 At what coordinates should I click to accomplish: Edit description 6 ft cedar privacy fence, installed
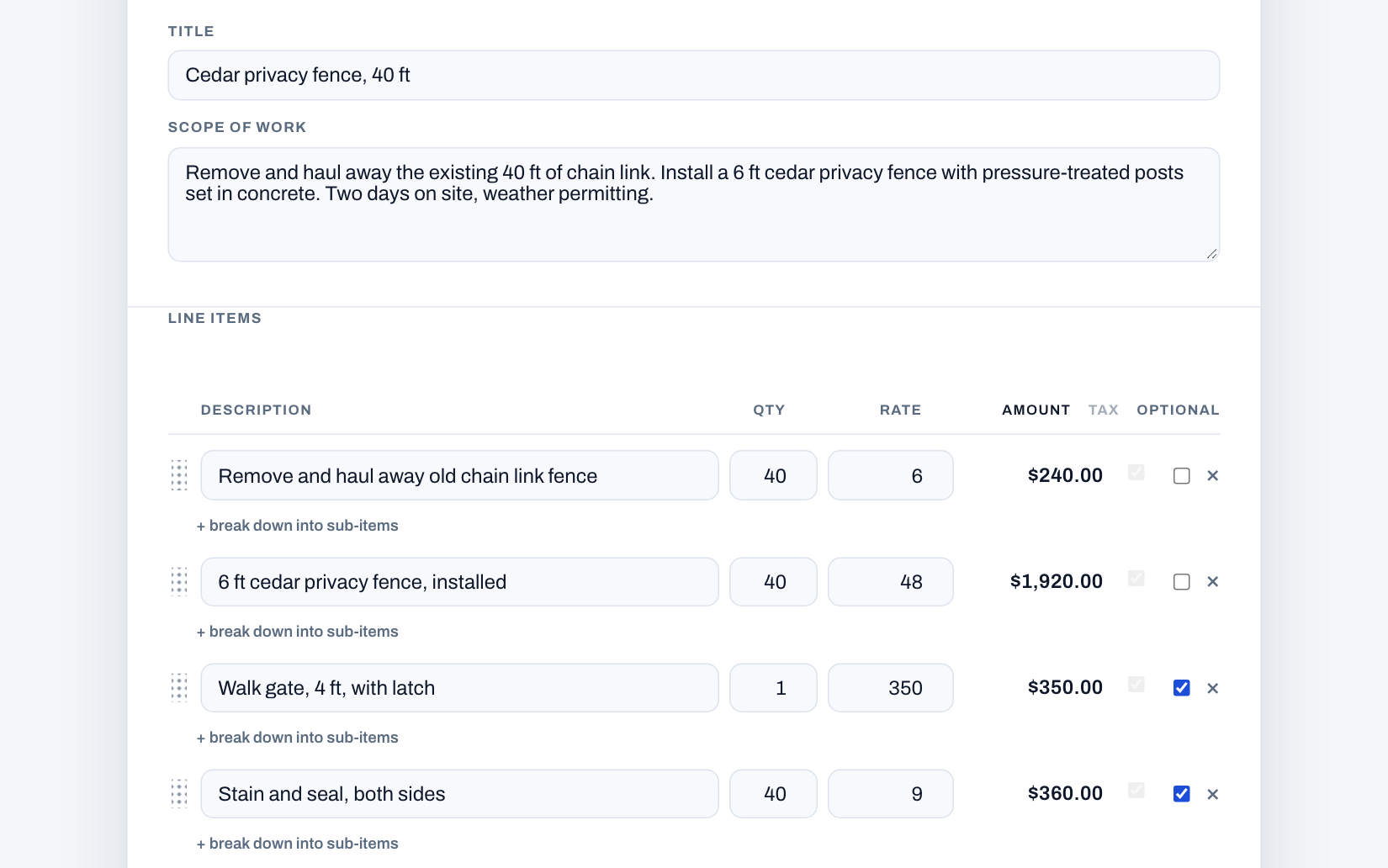[x=459, y=581]
